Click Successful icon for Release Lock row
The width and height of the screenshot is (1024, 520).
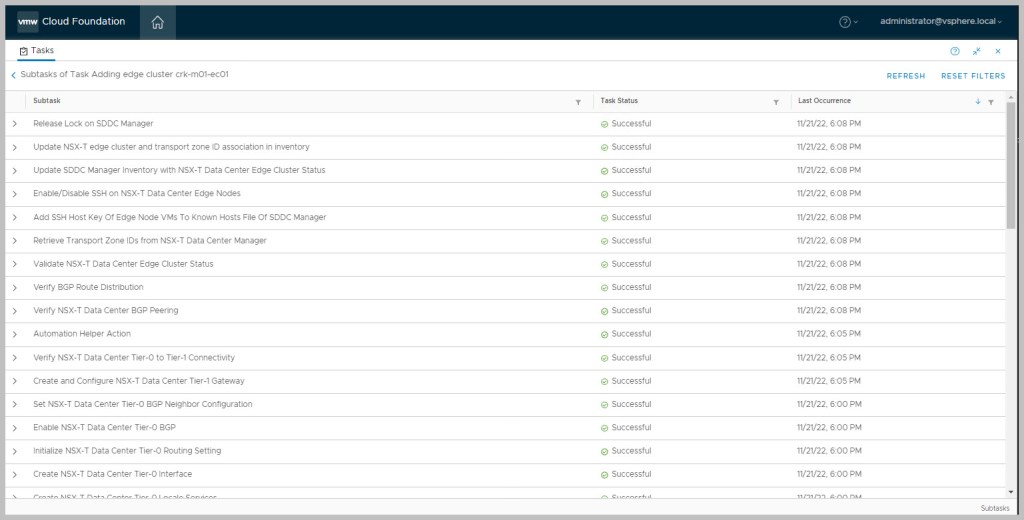tap(604, 124)
